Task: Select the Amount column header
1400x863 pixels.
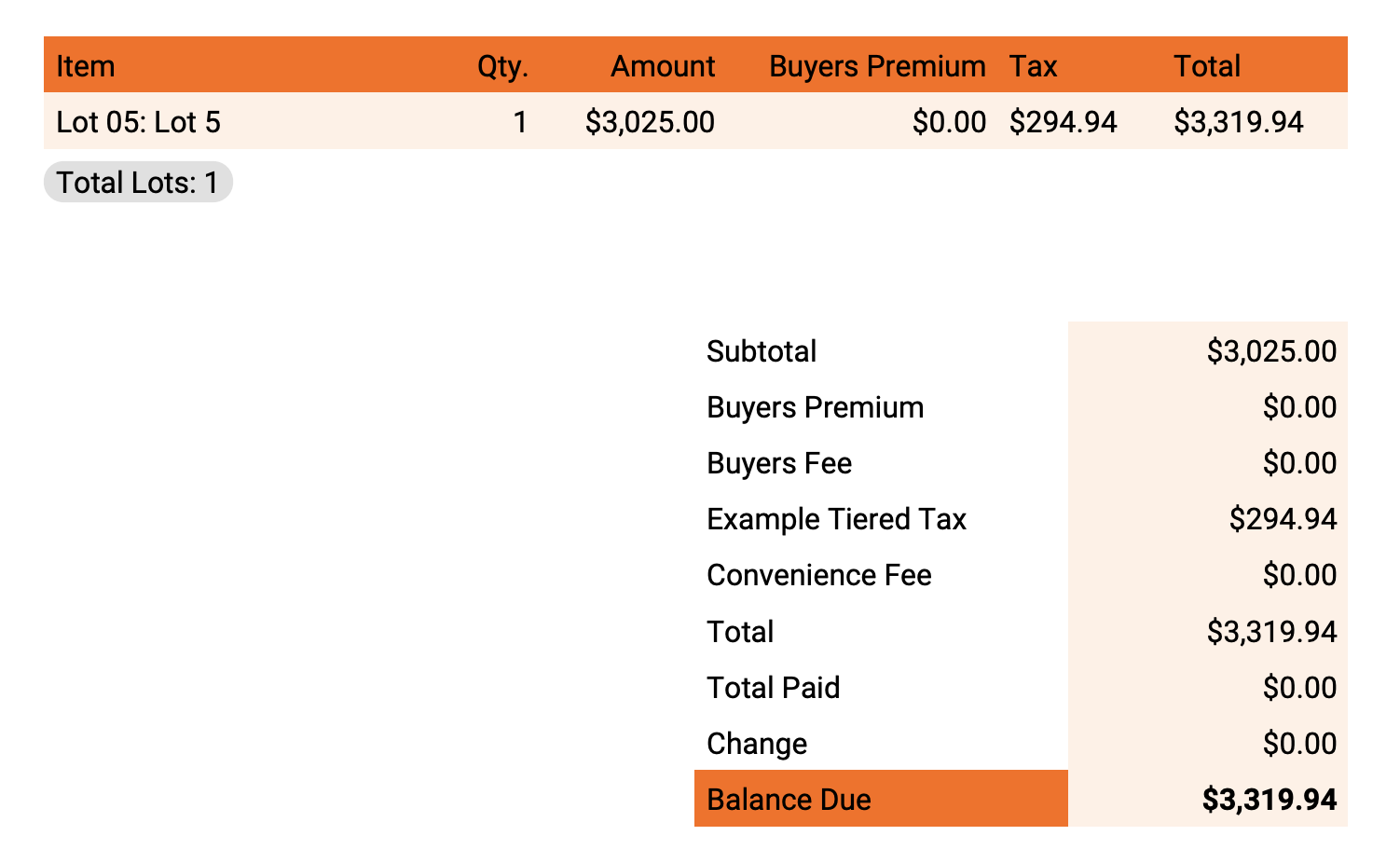Action: (662, 66)
